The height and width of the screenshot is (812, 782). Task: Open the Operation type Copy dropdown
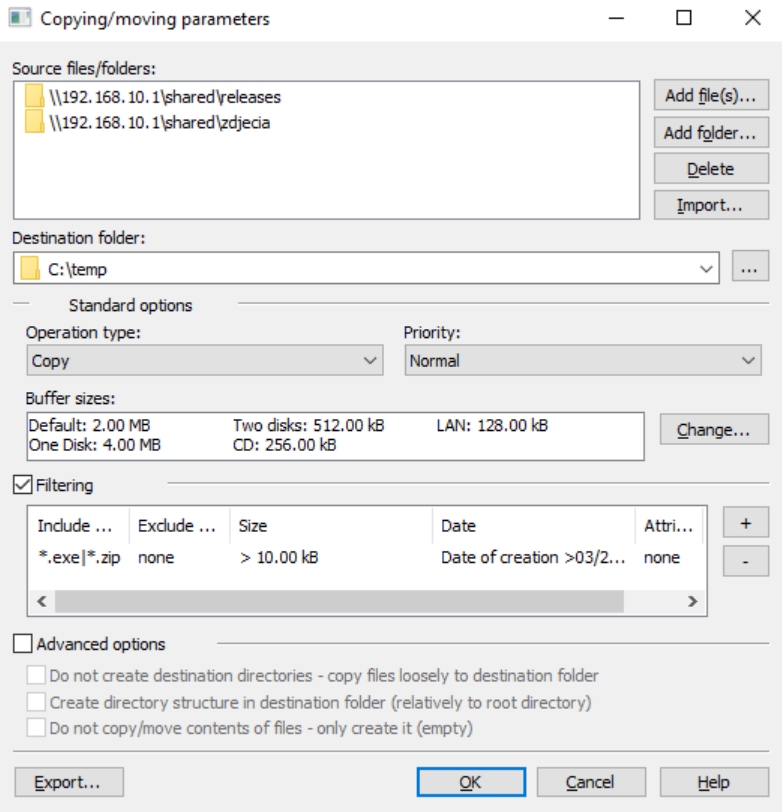205,360
